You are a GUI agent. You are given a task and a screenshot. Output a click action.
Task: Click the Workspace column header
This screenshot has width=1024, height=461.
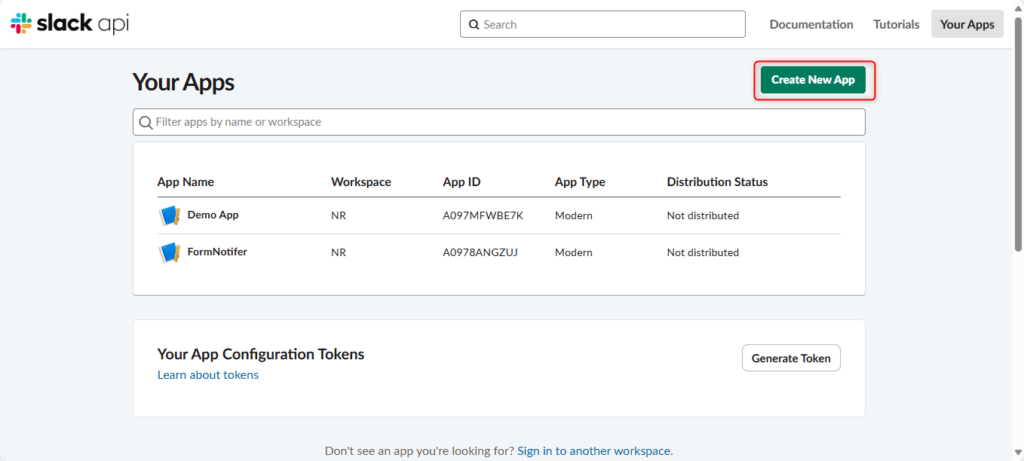click(361, 182)
